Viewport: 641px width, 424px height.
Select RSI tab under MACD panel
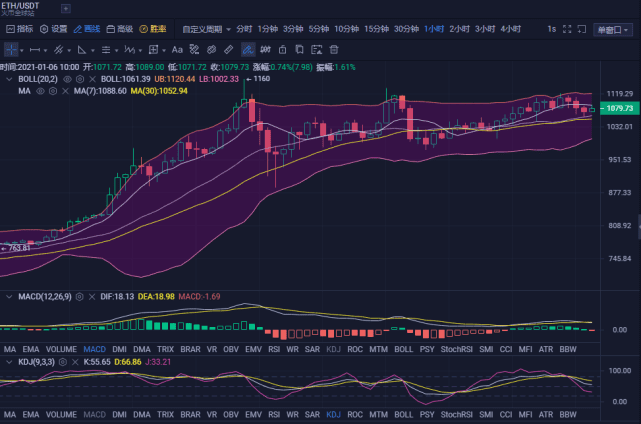pos(274,349)
